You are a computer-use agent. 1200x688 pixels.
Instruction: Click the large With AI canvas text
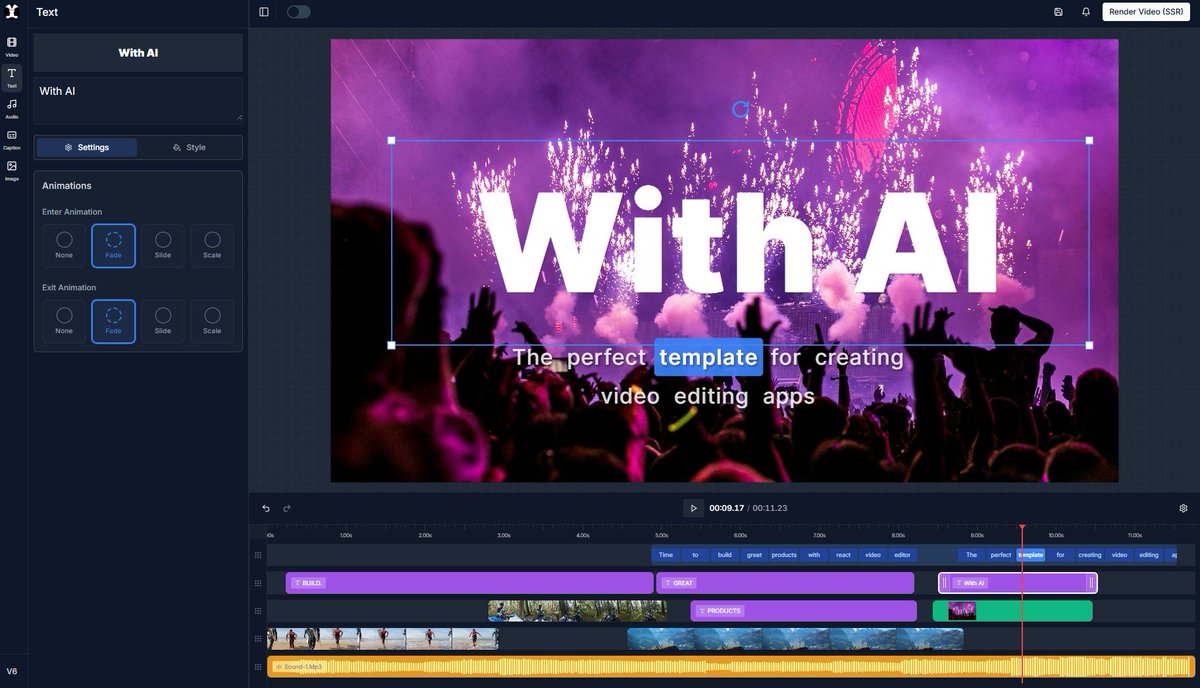[x=739, y=243]
